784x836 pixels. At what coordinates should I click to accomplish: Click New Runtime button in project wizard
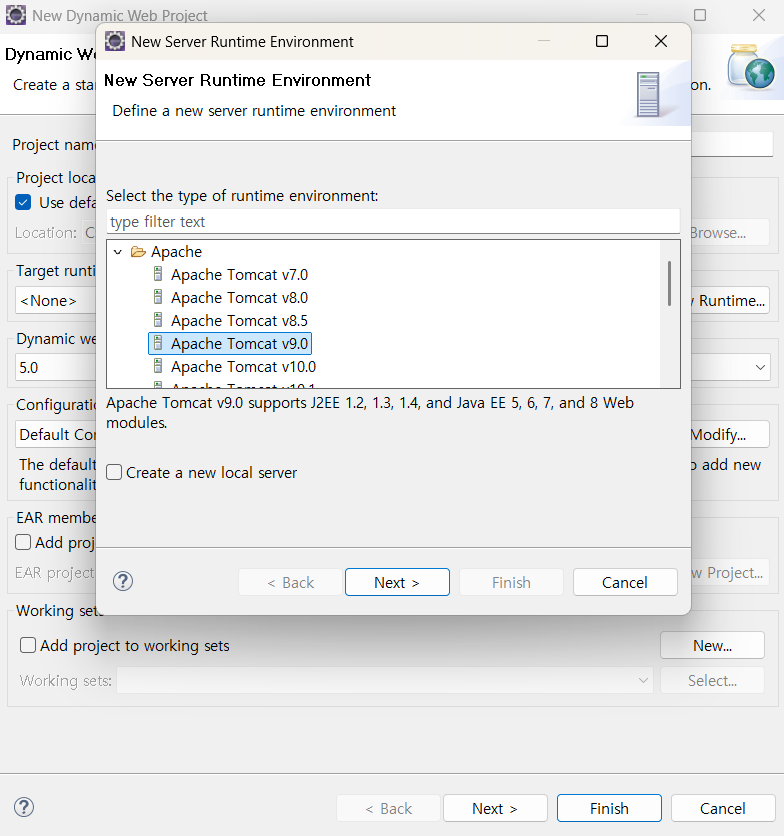pyautogui.click(x=730, y=301)
